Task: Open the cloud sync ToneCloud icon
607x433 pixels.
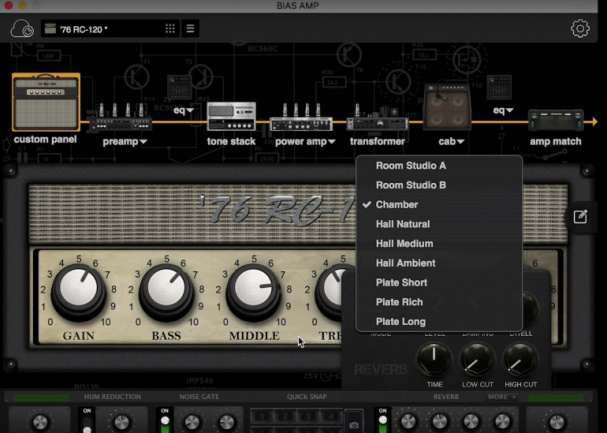Action: [x=22, y=29]
